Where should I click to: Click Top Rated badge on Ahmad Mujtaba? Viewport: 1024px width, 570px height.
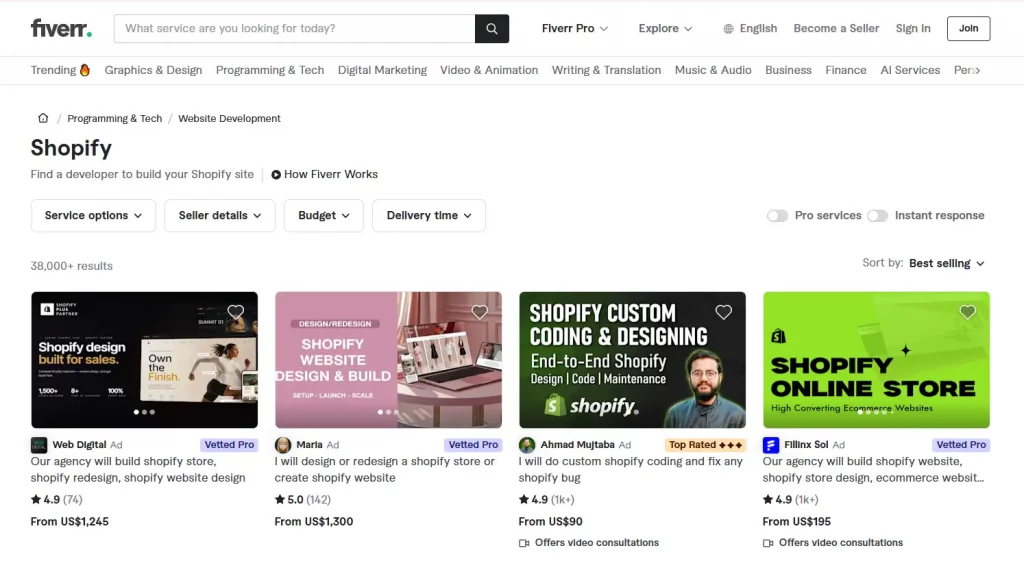click(x=705, y=445)
